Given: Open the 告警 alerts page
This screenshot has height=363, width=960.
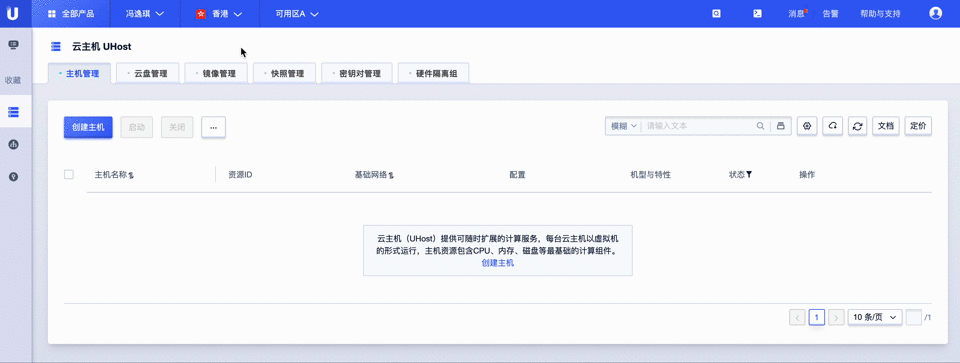Looking at the screenshot, I should [831, 13].
